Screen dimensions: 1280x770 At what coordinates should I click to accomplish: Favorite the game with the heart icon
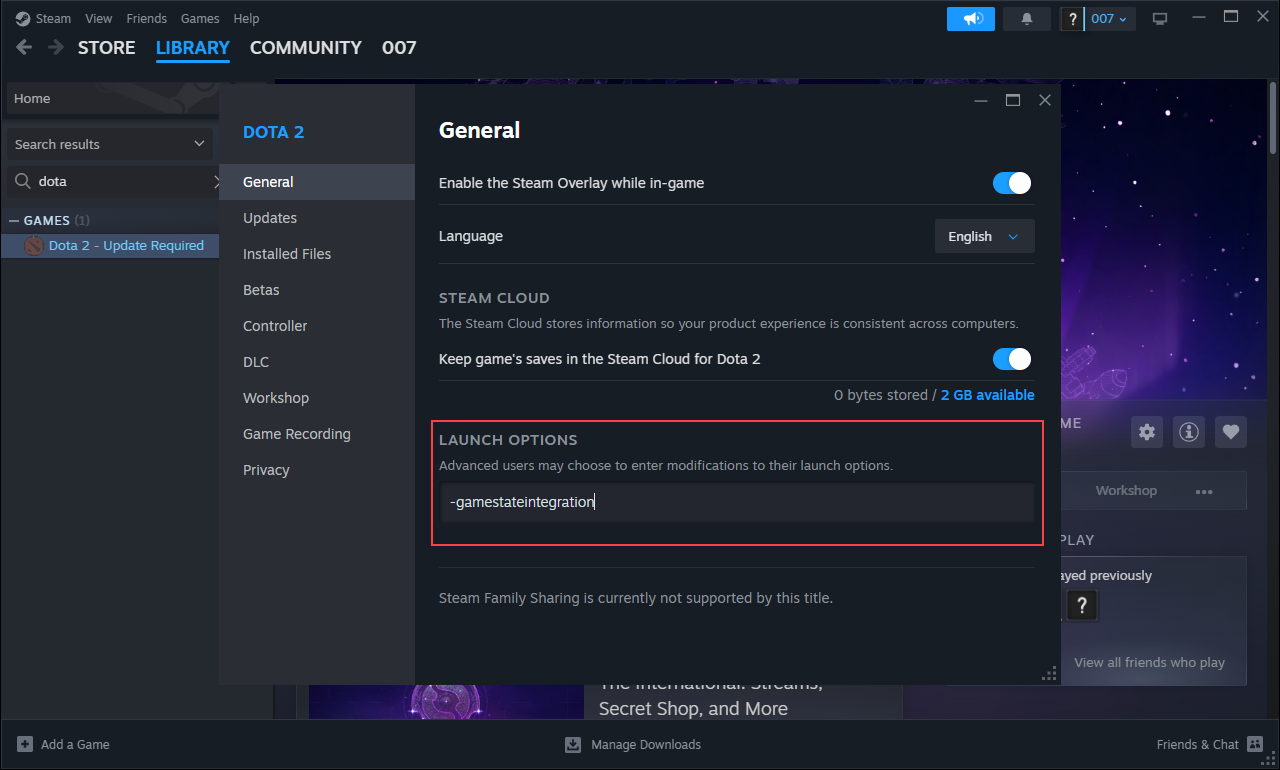click(x=1231, y=432)
